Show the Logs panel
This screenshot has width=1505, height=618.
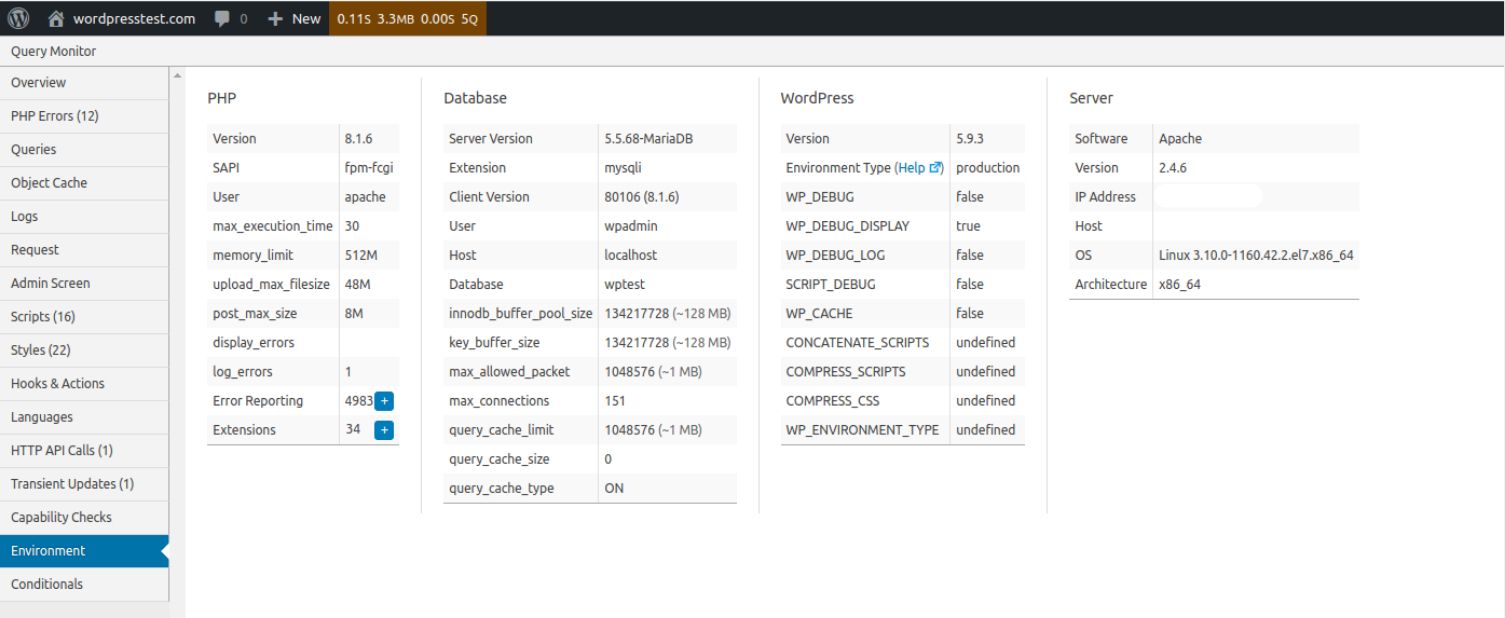click(x=84, y=217)
